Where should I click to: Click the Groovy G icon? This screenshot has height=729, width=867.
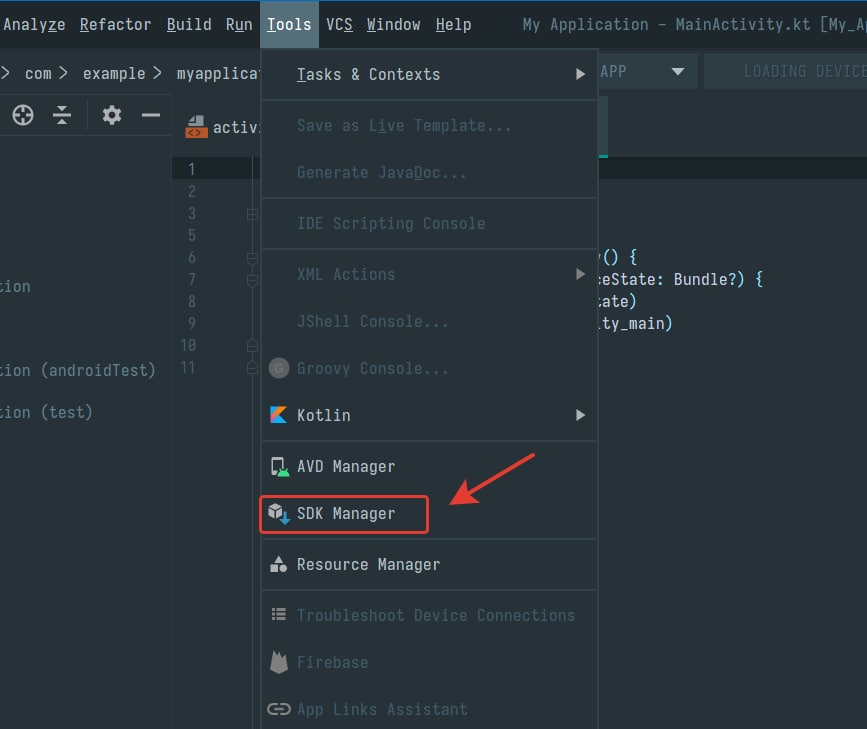coord(279,368)
